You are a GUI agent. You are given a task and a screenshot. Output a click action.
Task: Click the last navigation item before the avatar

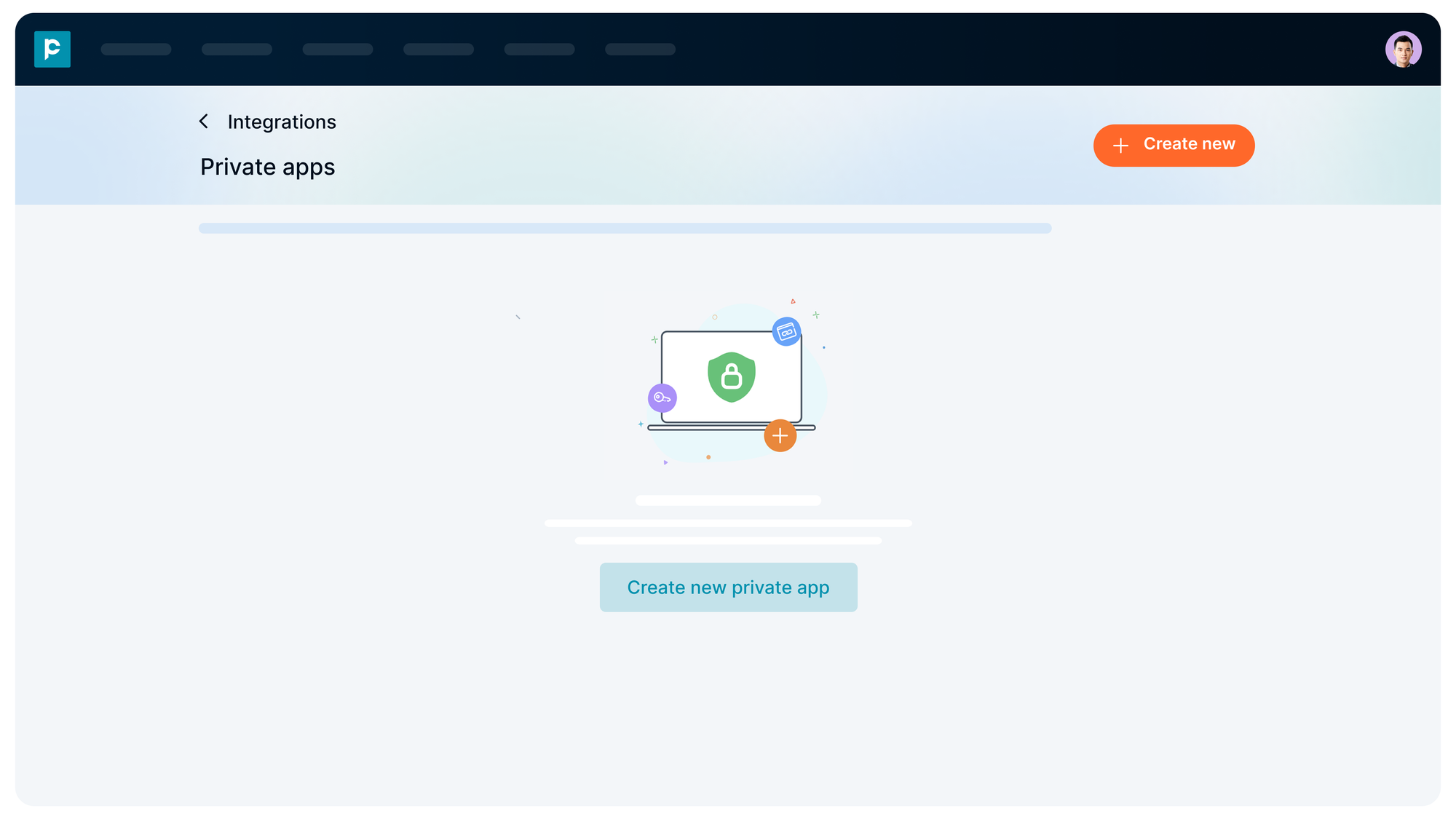pos(640,50)
